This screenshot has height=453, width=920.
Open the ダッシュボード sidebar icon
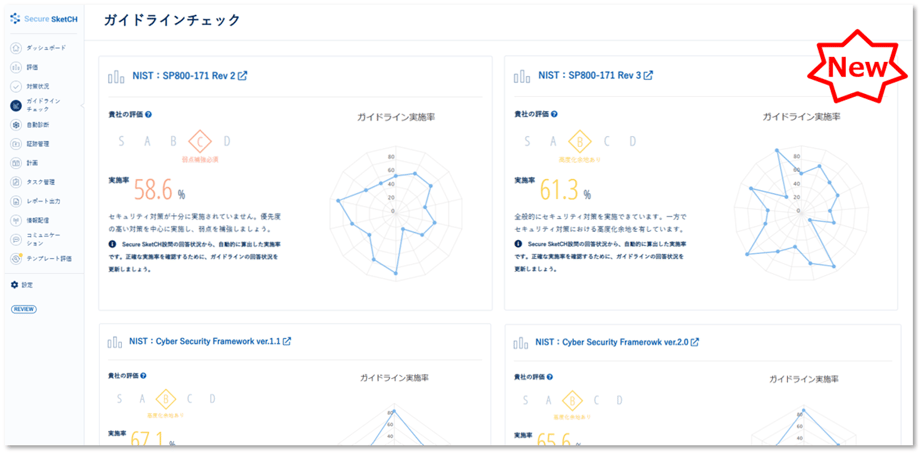coord(15,48)
